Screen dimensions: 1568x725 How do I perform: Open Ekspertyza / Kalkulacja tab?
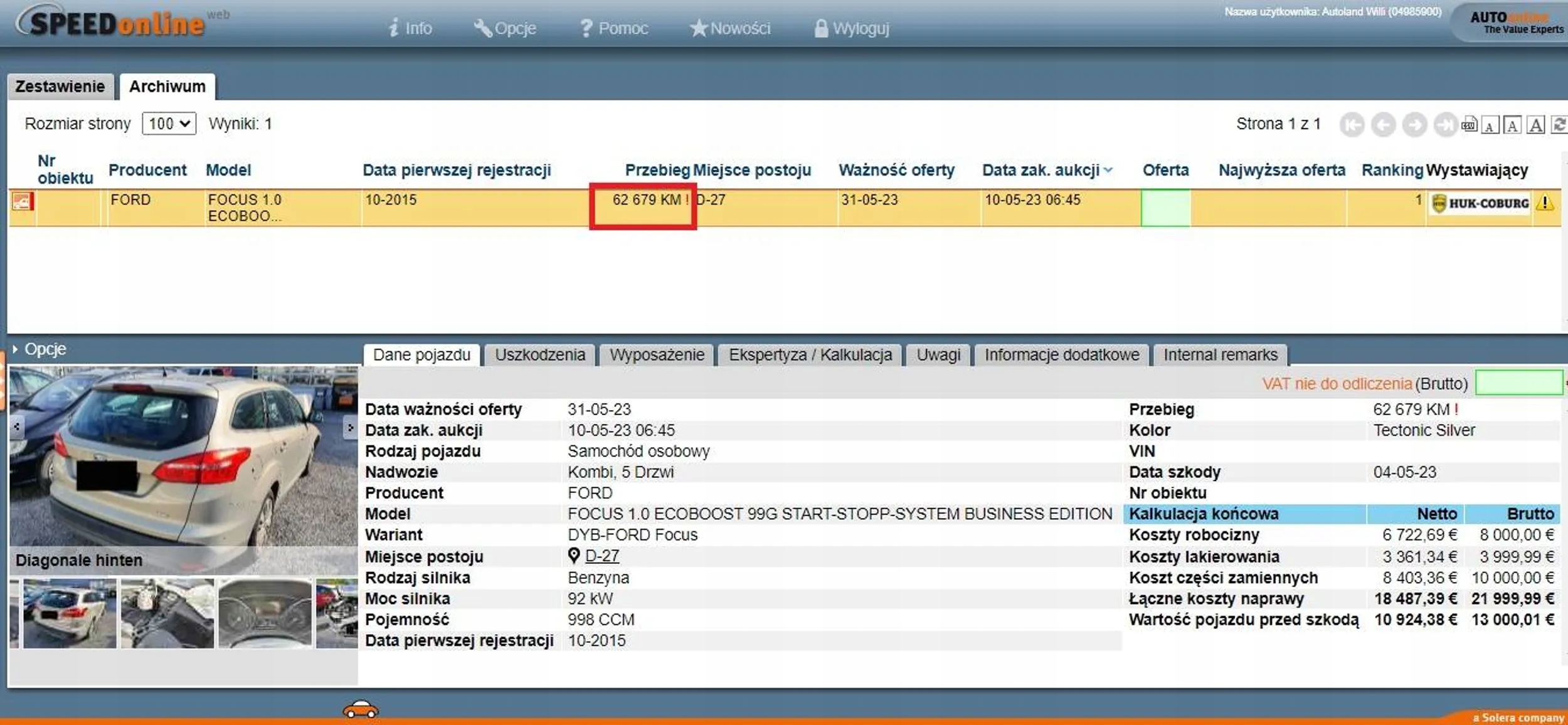pyautogui.click(x=810, y=355)
